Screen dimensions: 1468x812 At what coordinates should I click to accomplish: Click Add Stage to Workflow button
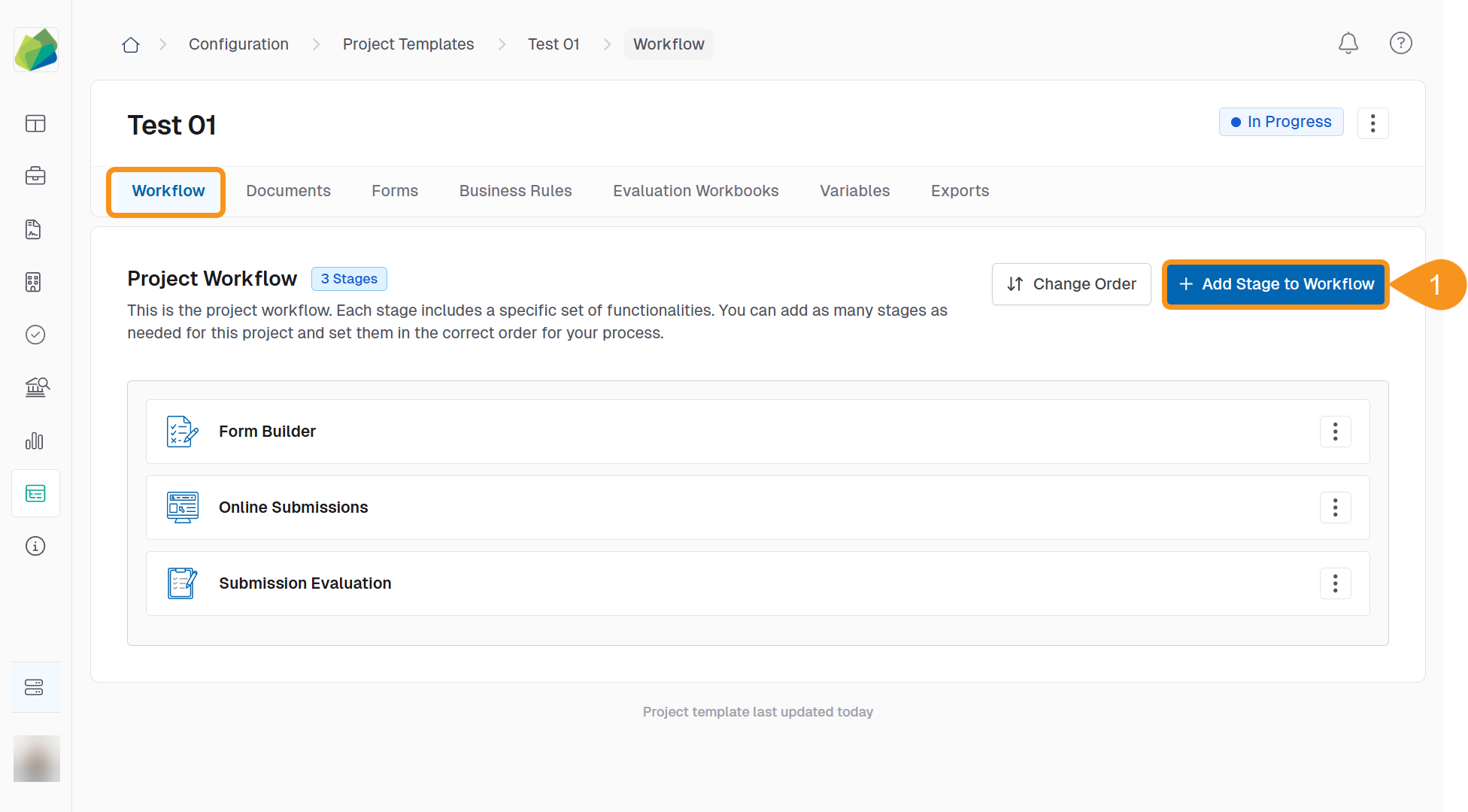point(1275,284)
